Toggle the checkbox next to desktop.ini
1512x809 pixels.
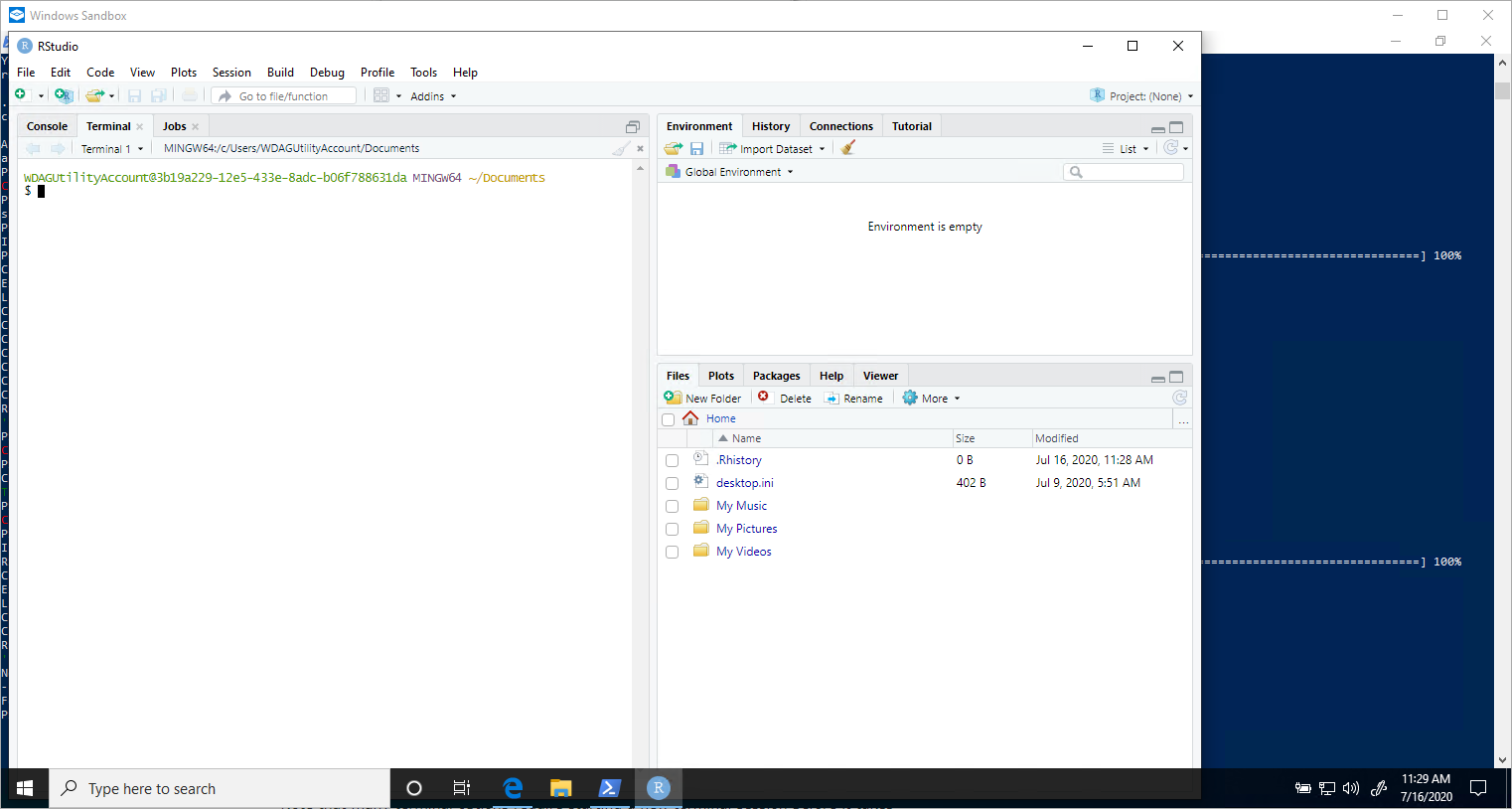[x=672, y=483]
